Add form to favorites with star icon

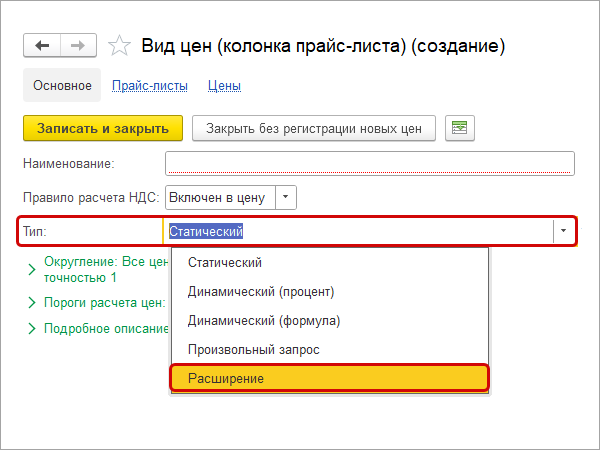click(x=119, y=46)
